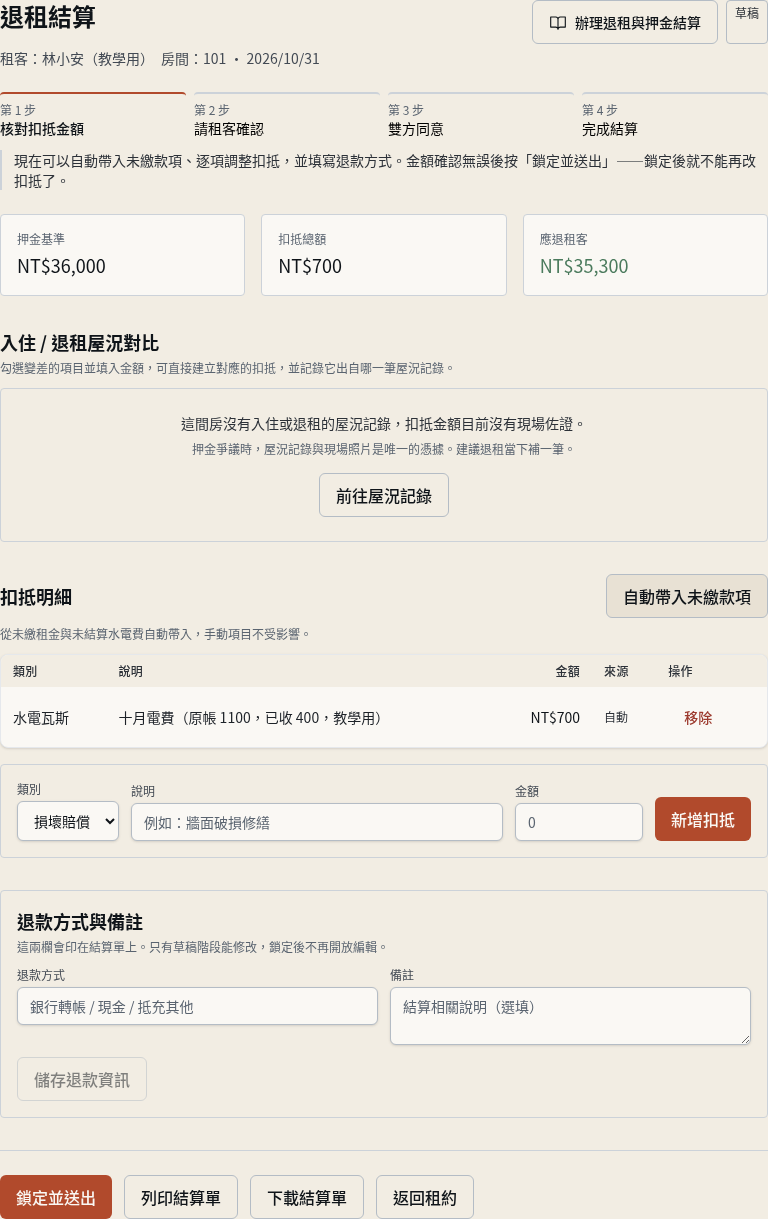Focus the 退款方式 input field

click(x=197, y=1006)
